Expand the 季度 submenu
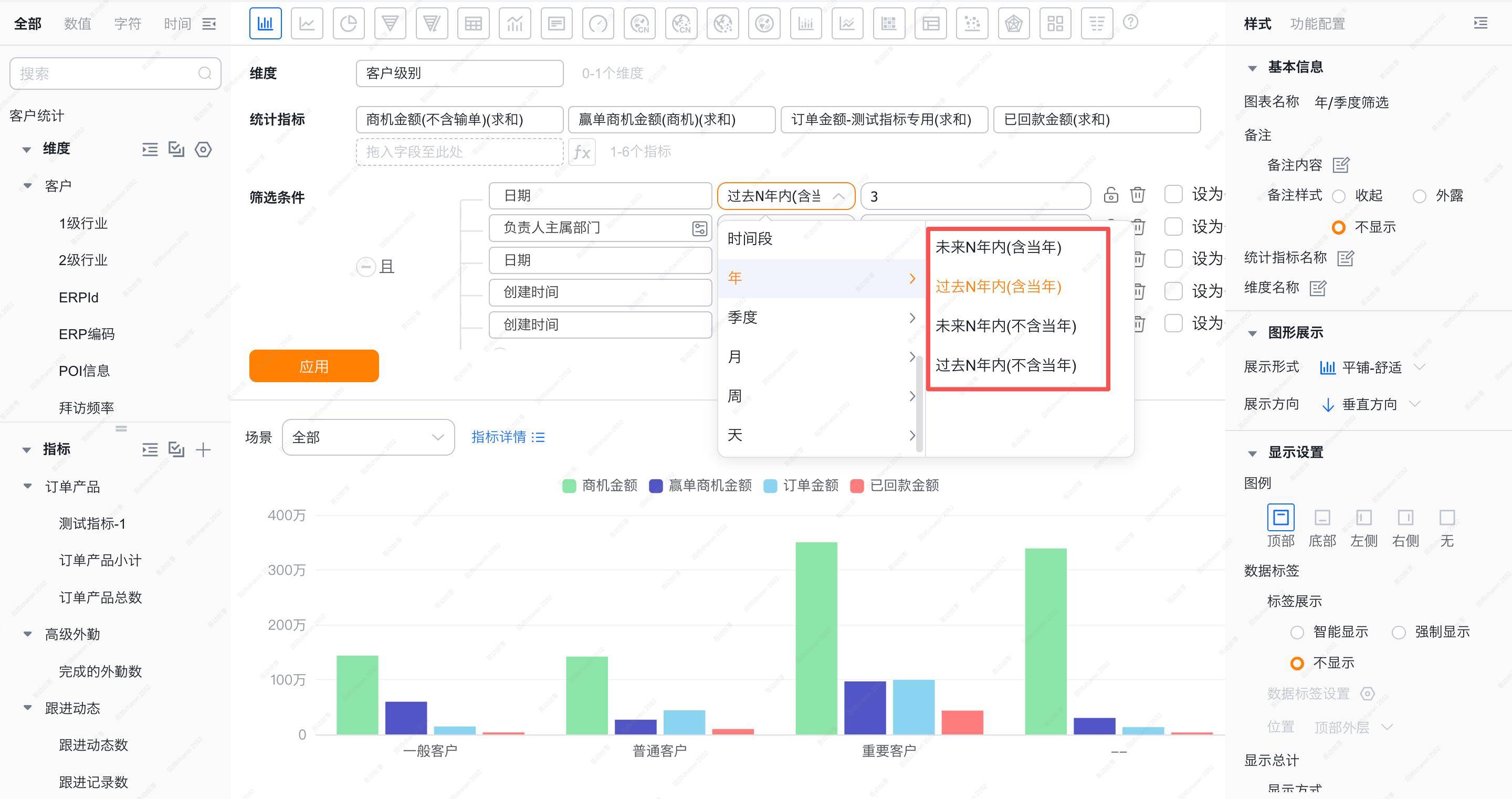This screenshot has width=1512, height=799. tap(820, 318)
